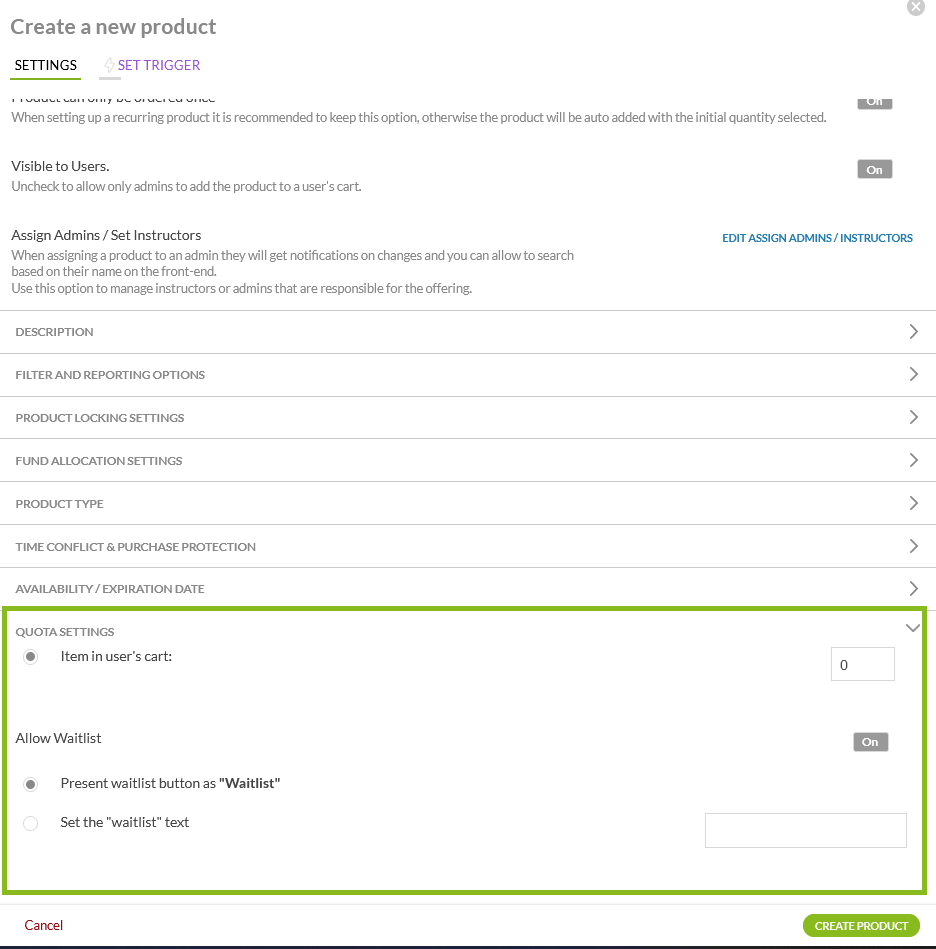Switch to the SET TRIGGER tab
936x949 pixels.
158,65
